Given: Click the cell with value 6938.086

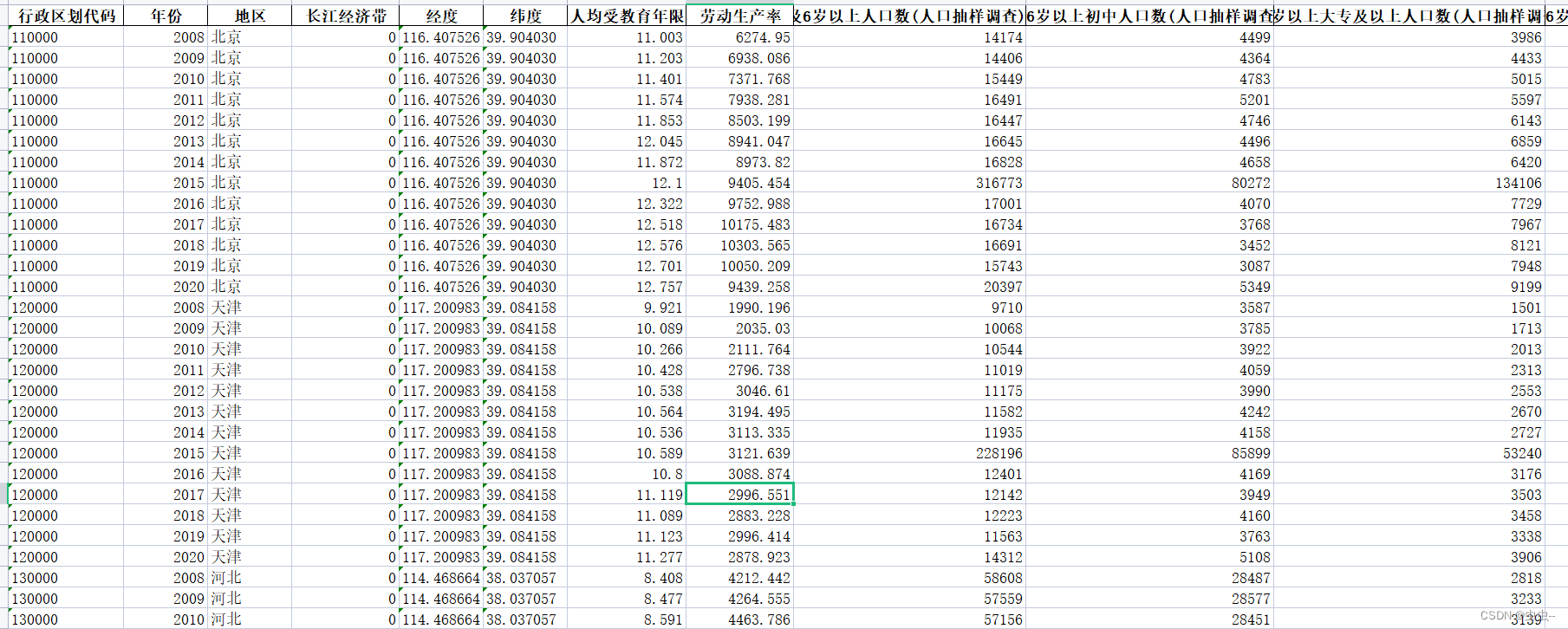Looking at the screenshot, I should click(x=739, y=58).
